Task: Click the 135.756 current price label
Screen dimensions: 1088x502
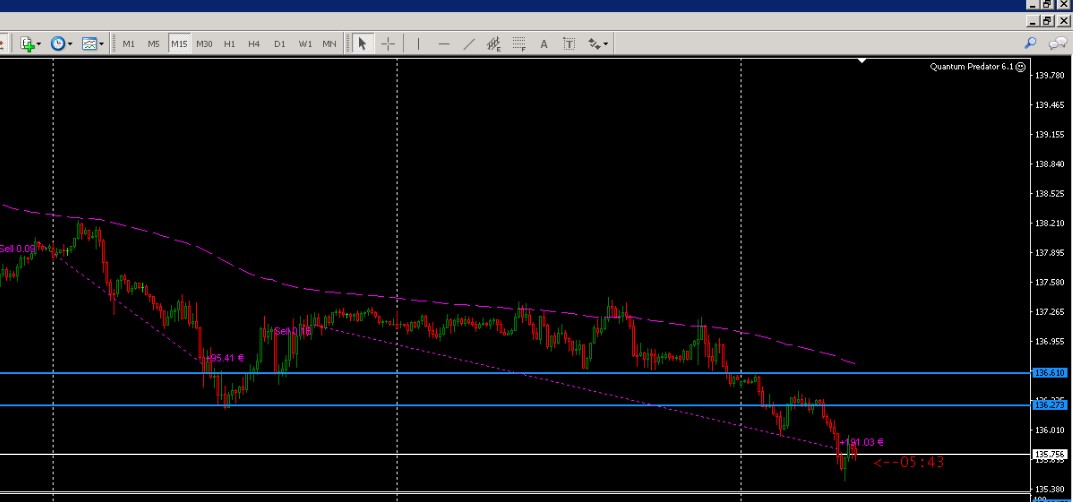Action: point(1049,454)
